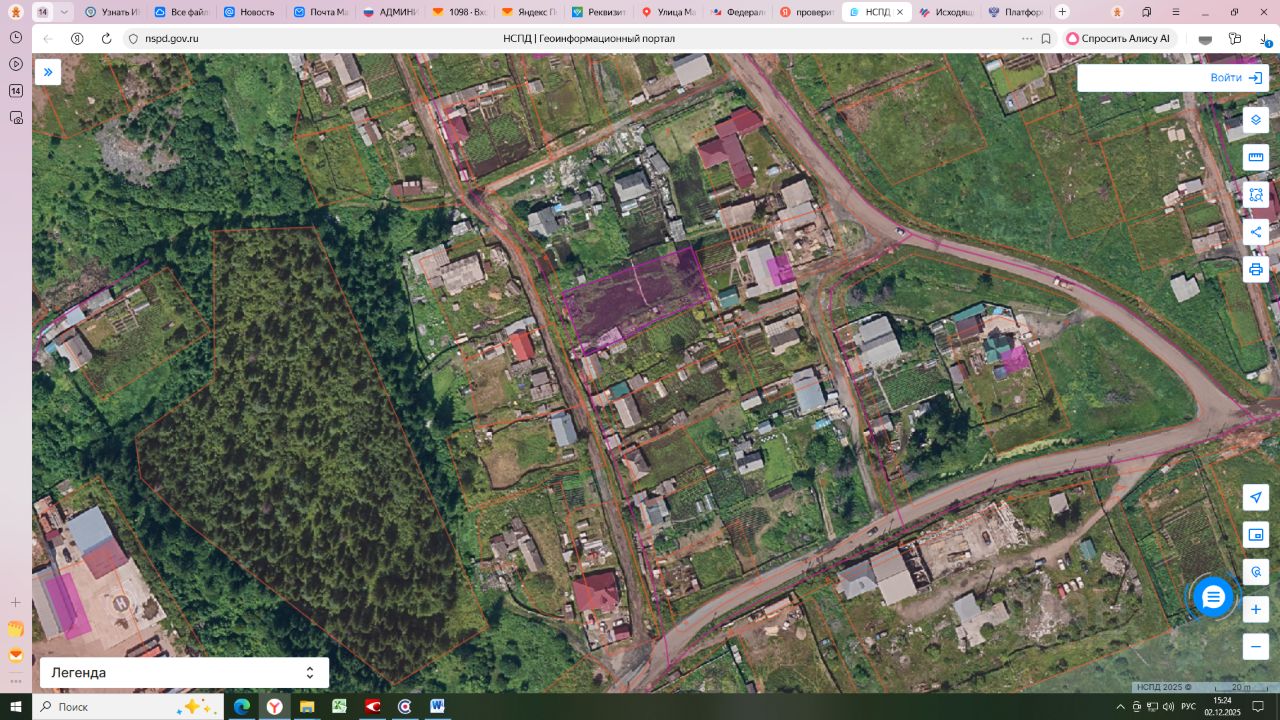Zoom in the map with plus
1280x720 pixels.
[1256, 609]
